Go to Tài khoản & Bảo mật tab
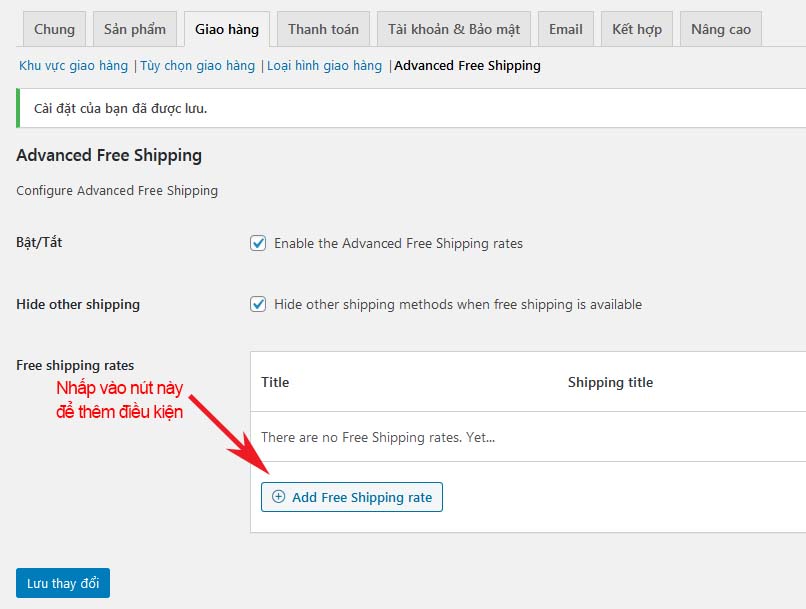The width and height of the screenshot is (806, 609). pos(454,29)
